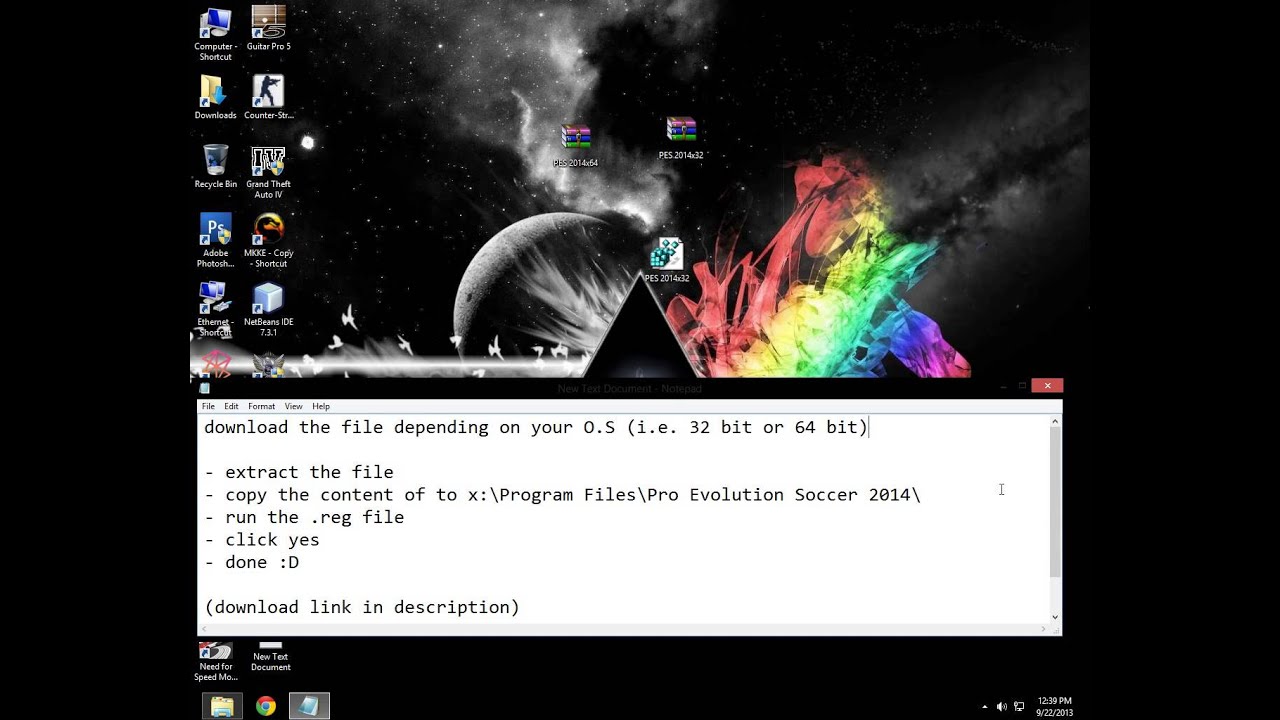The height and width of the screenshot is (720, 1280).
Task: Click the '- click yes' line
Action: (x=262, y=539)
